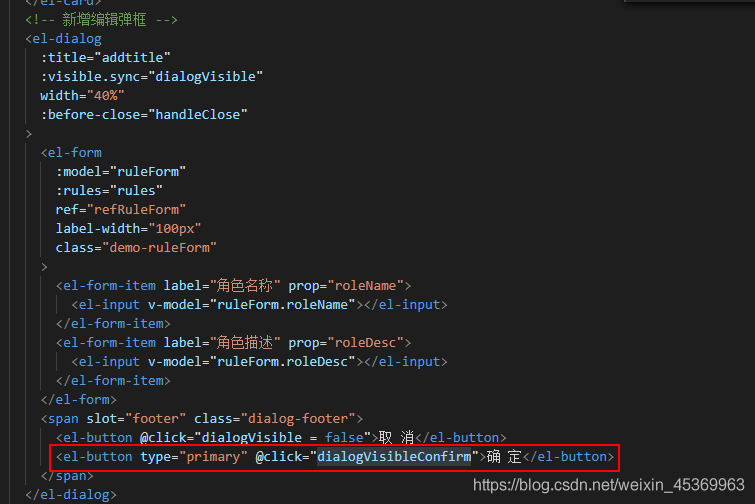Click the 确 定 button text

click(x=504, y=456)
